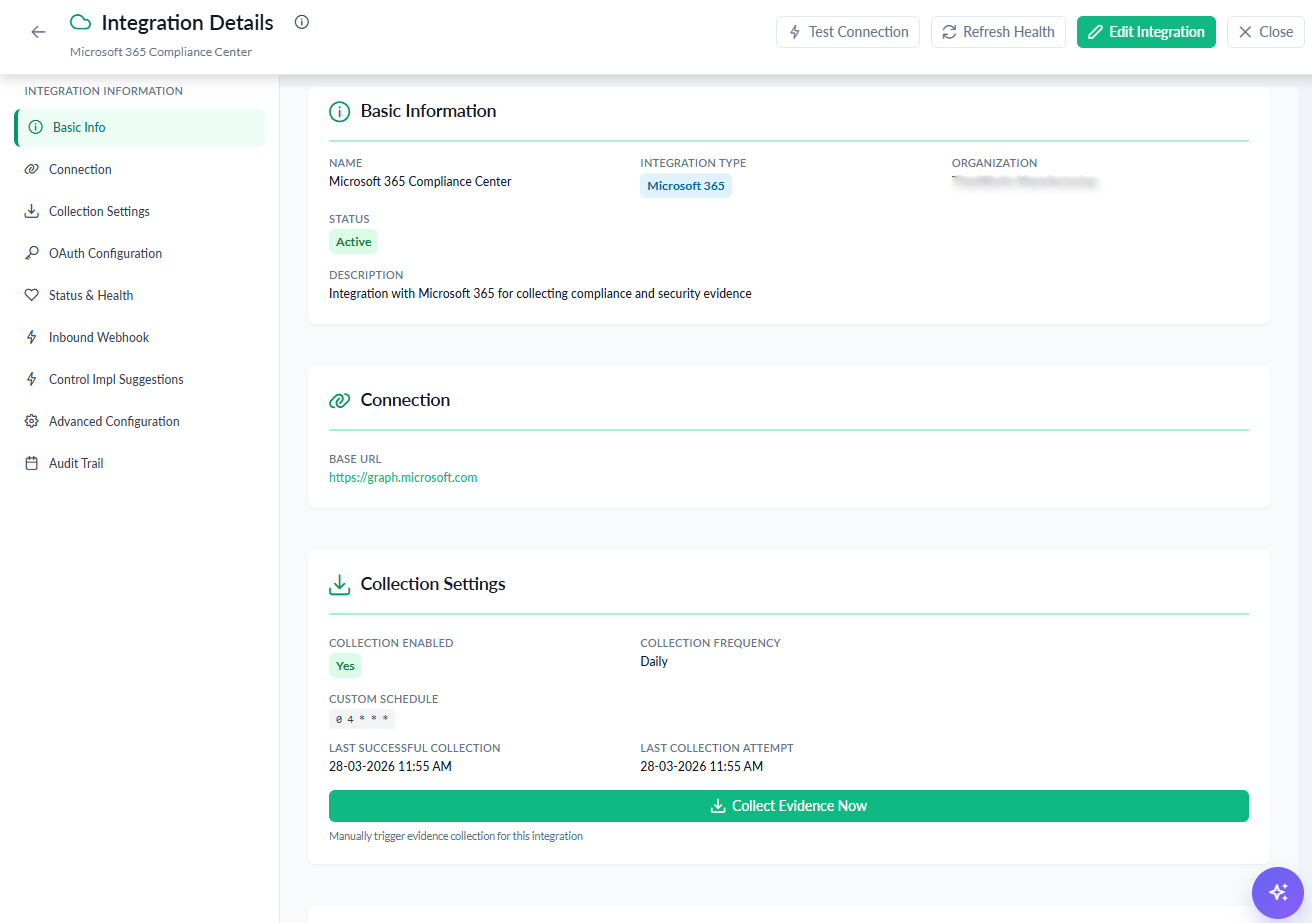Click the integration description text
The height and width of the screenshot is (923, 1312).
[x=540, y=294]
